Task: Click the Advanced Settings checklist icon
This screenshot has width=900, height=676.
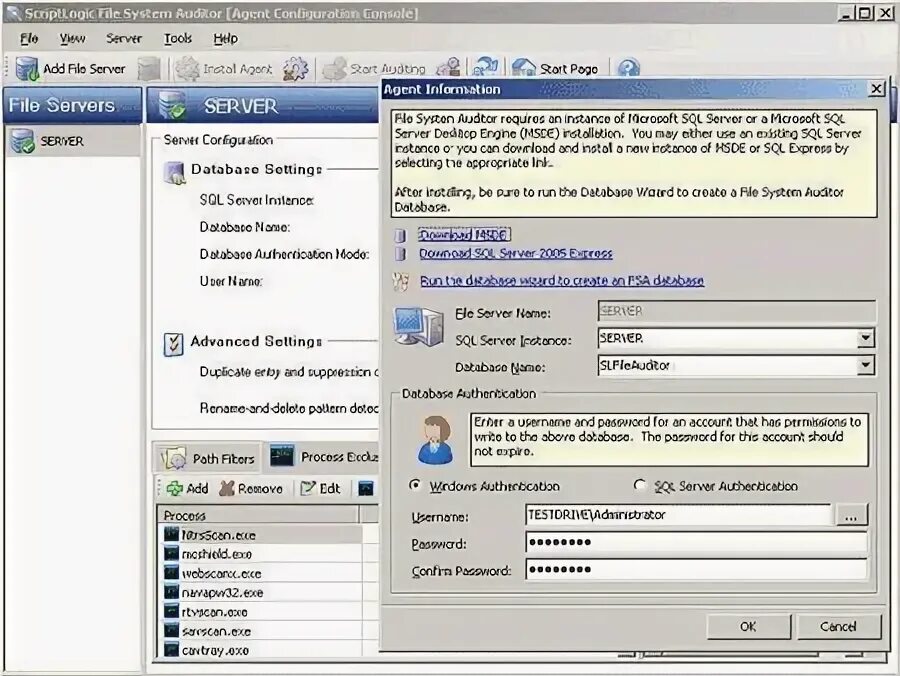Action: 173,344
